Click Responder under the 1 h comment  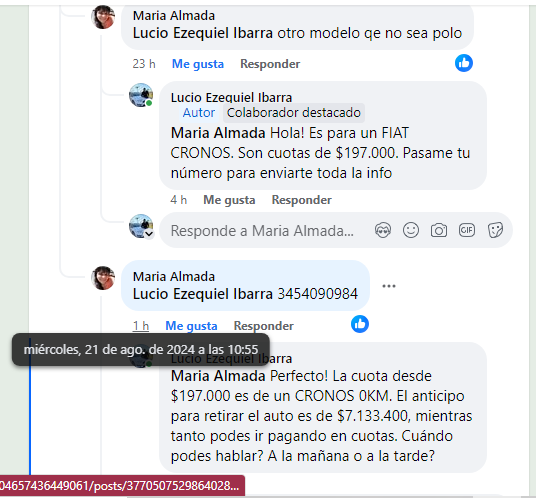tap(264, 326)
